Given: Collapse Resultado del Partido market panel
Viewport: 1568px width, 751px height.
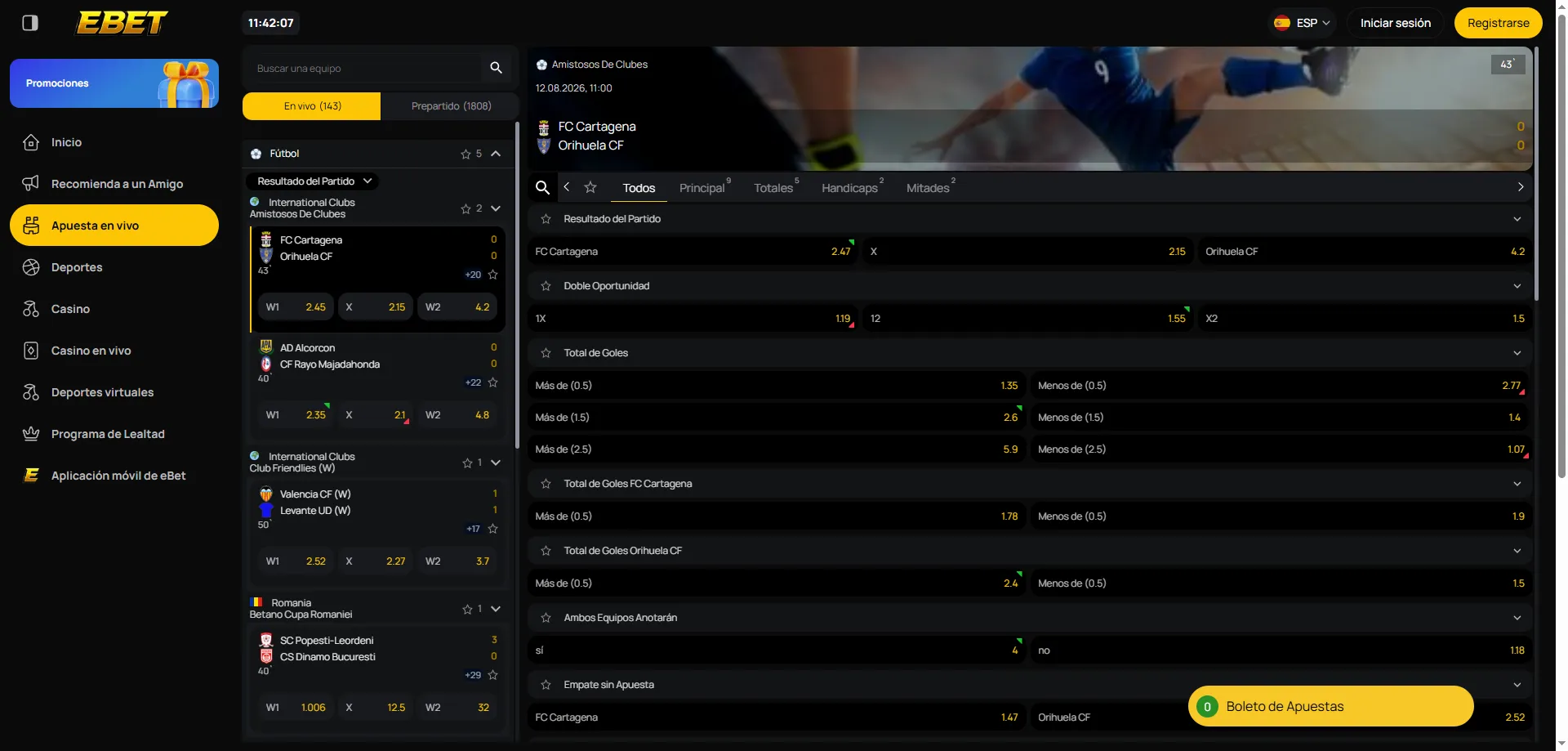Looking at the screenshot, I should coord(1517,219).
